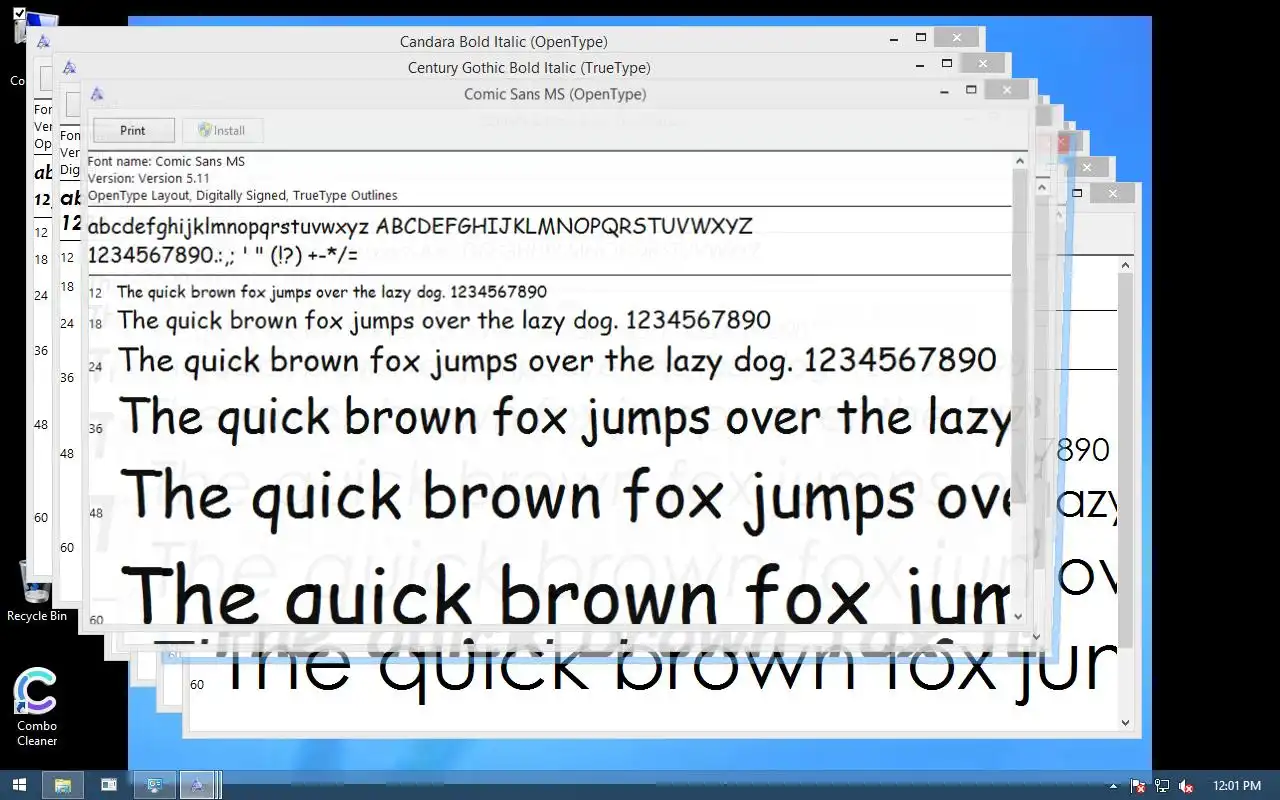The width and height of the screenshot is (1280, 800).
Task: Click the Font Viewer taskbar button
Action: click(198, 785)
